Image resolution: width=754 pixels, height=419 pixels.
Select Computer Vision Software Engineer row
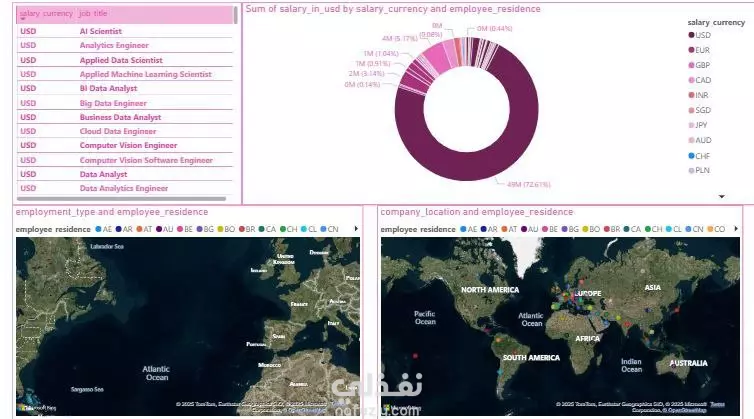tap(125, 160)
